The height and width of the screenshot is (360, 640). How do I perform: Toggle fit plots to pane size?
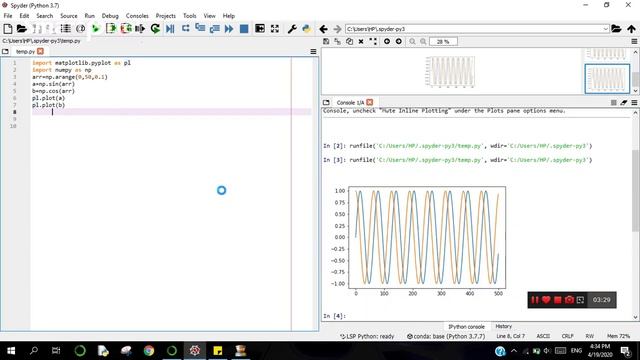tap(373, 41)
